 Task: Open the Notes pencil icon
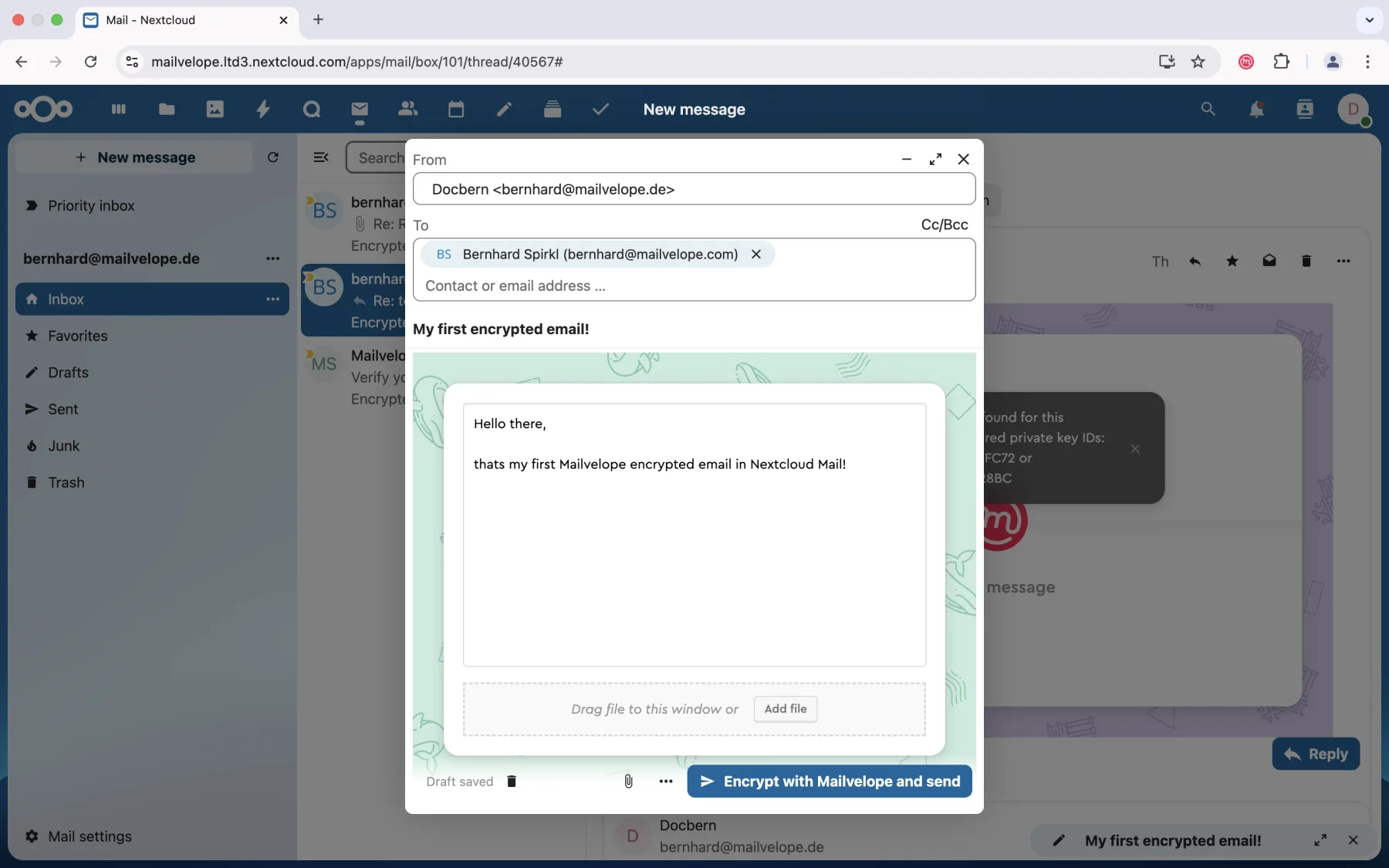[x=504, y=110]
